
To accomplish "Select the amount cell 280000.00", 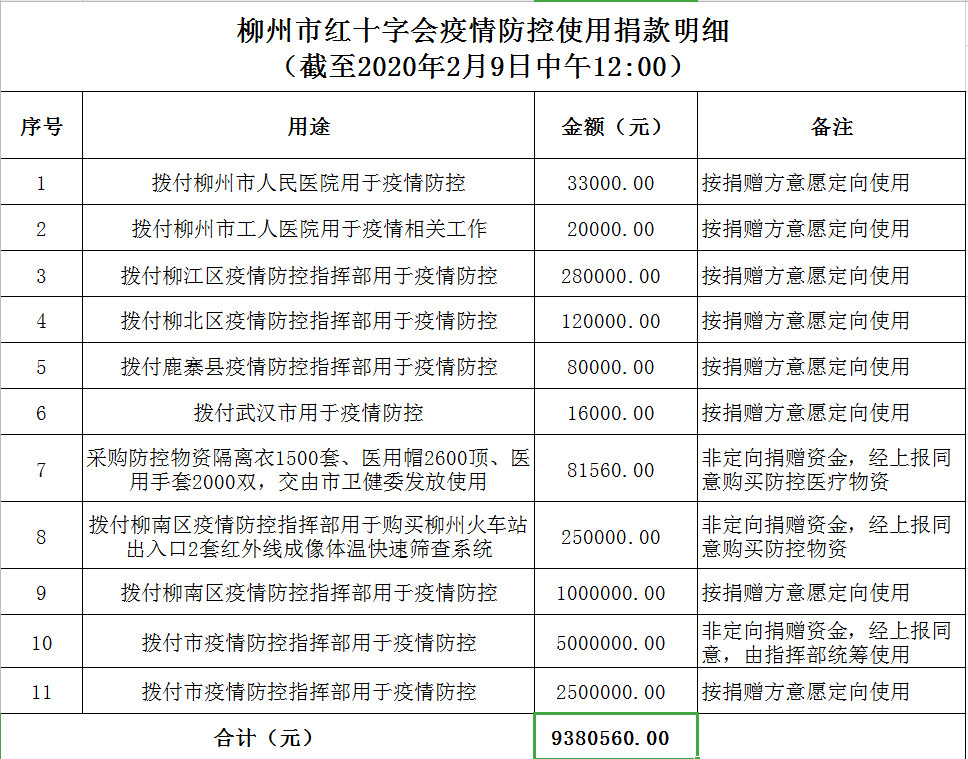I will tap(616, 274).
